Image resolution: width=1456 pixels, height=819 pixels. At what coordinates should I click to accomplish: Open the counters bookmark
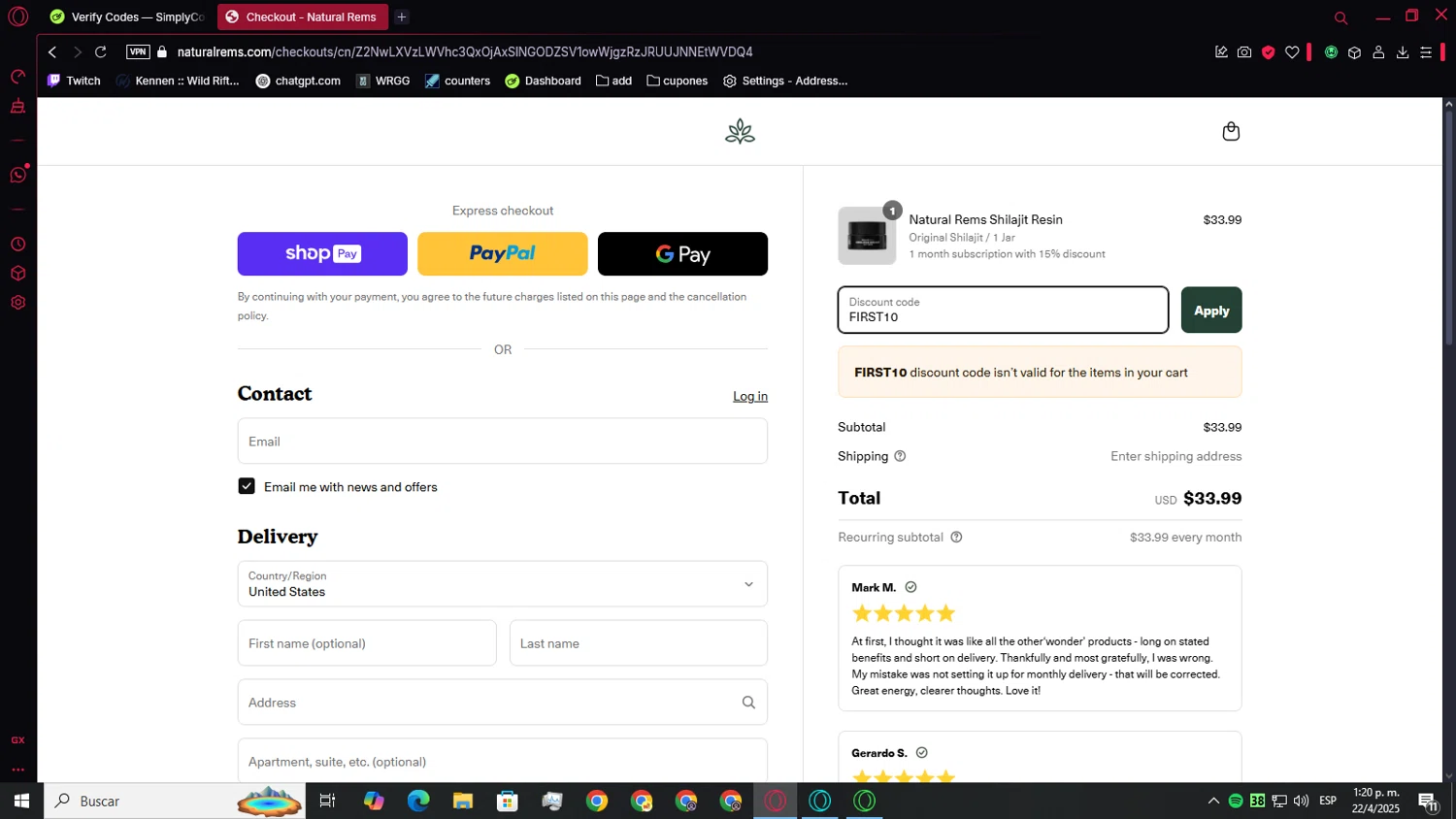(457, 81)
